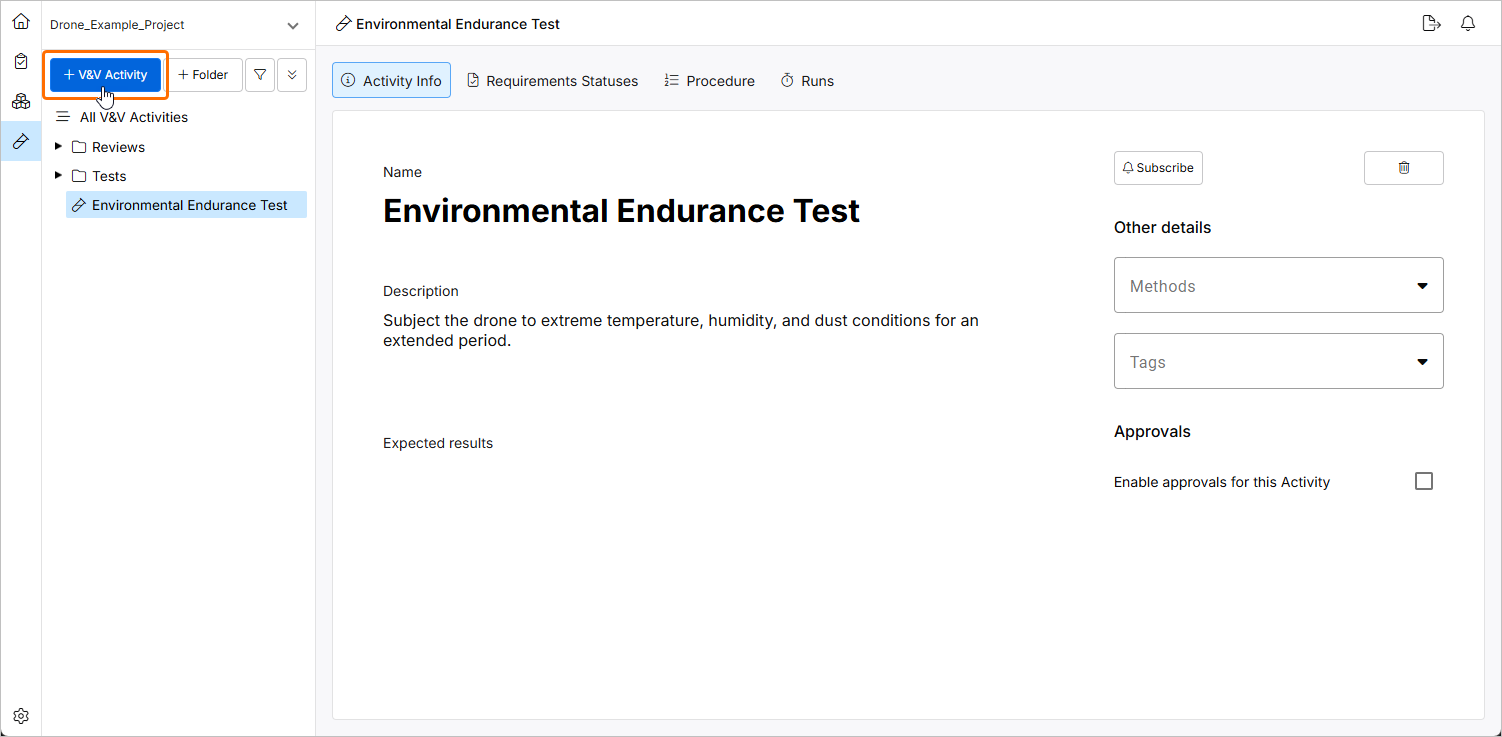Viewport: 1502px width, 737px height.
Task: Open the Methods dropdown
Action: [1278, 286]
